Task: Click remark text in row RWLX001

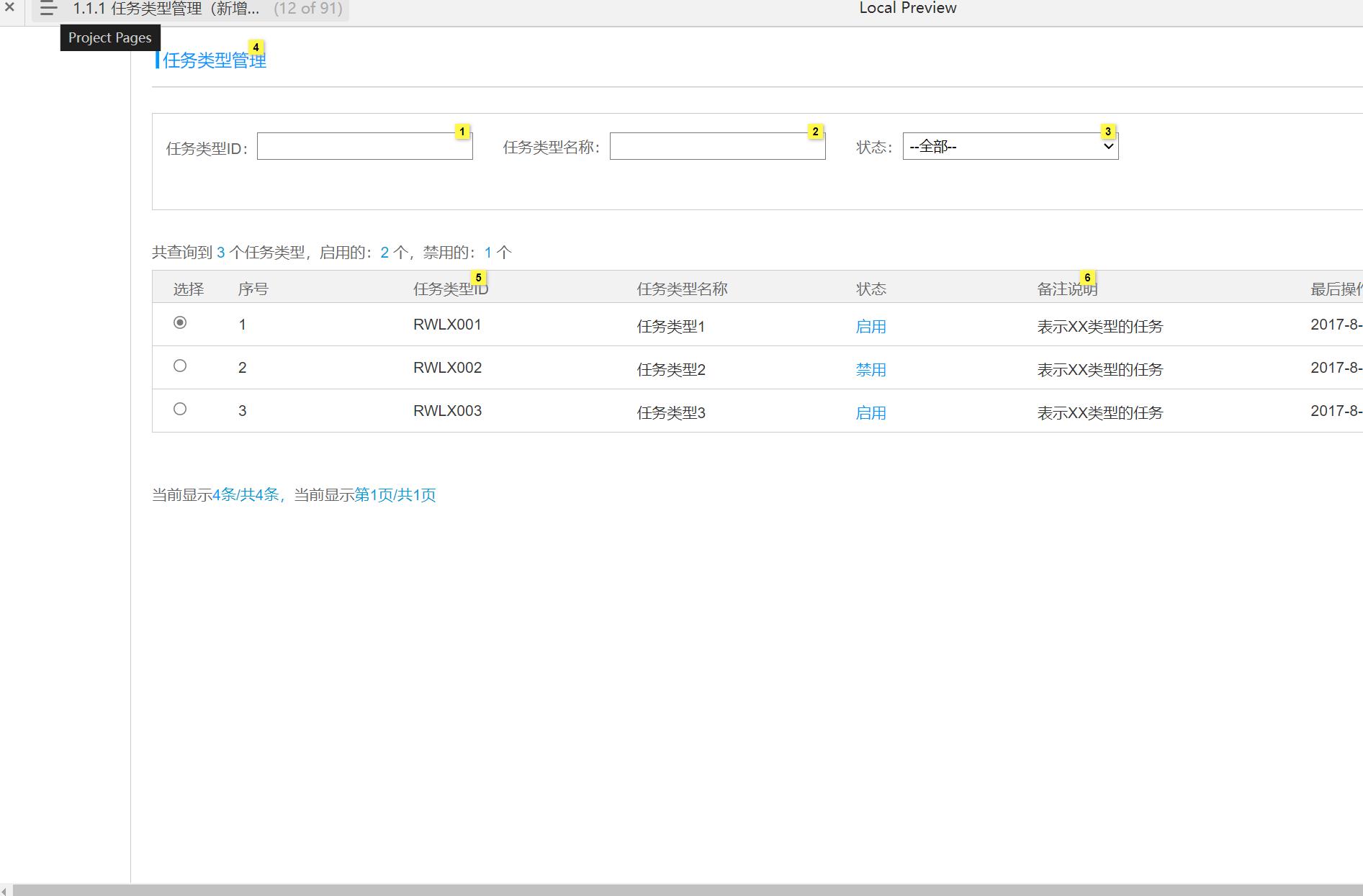Action: click(1100, 327)
